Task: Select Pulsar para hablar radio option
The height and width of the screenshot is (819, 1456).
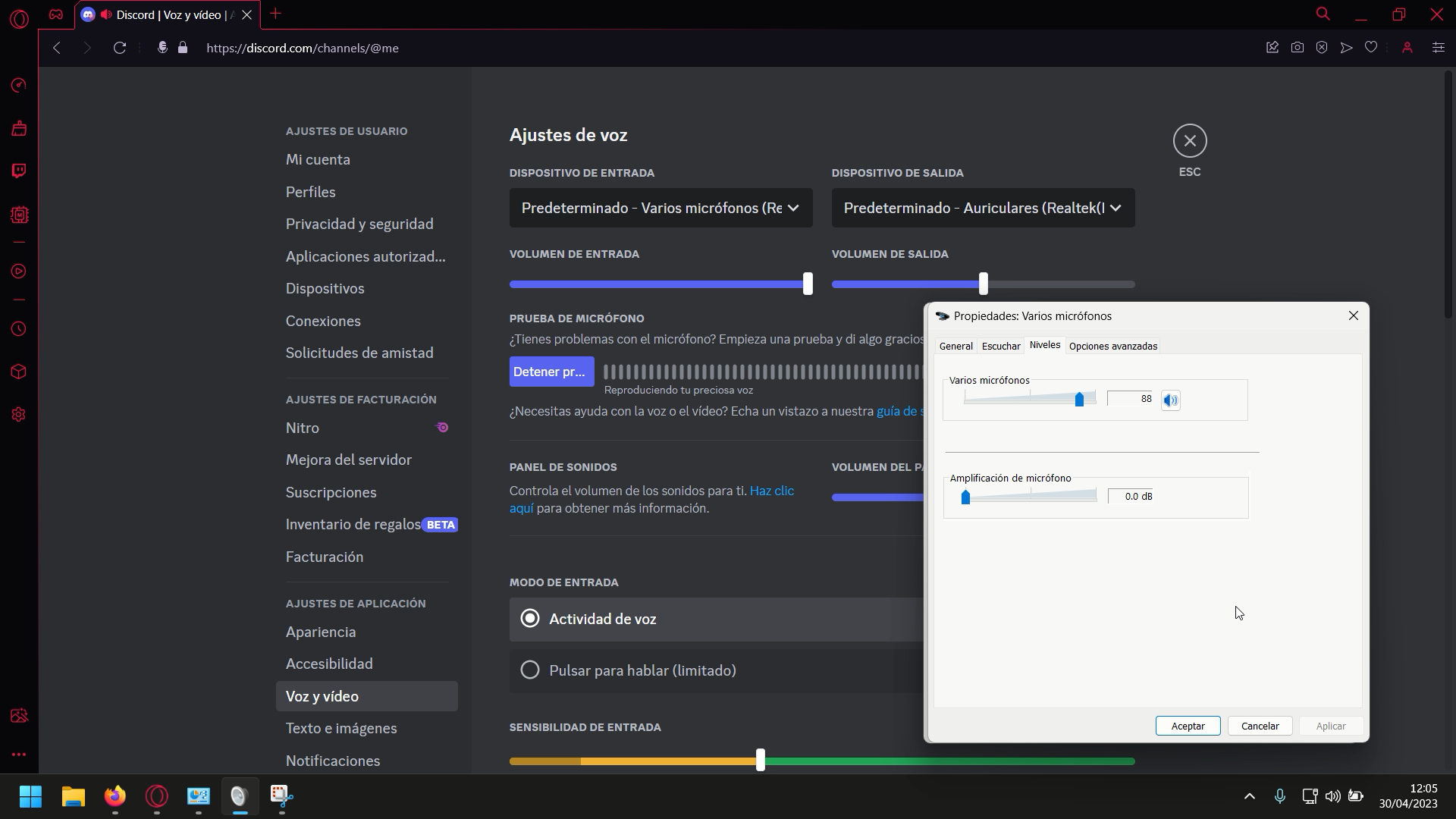Action: (530, 670)
